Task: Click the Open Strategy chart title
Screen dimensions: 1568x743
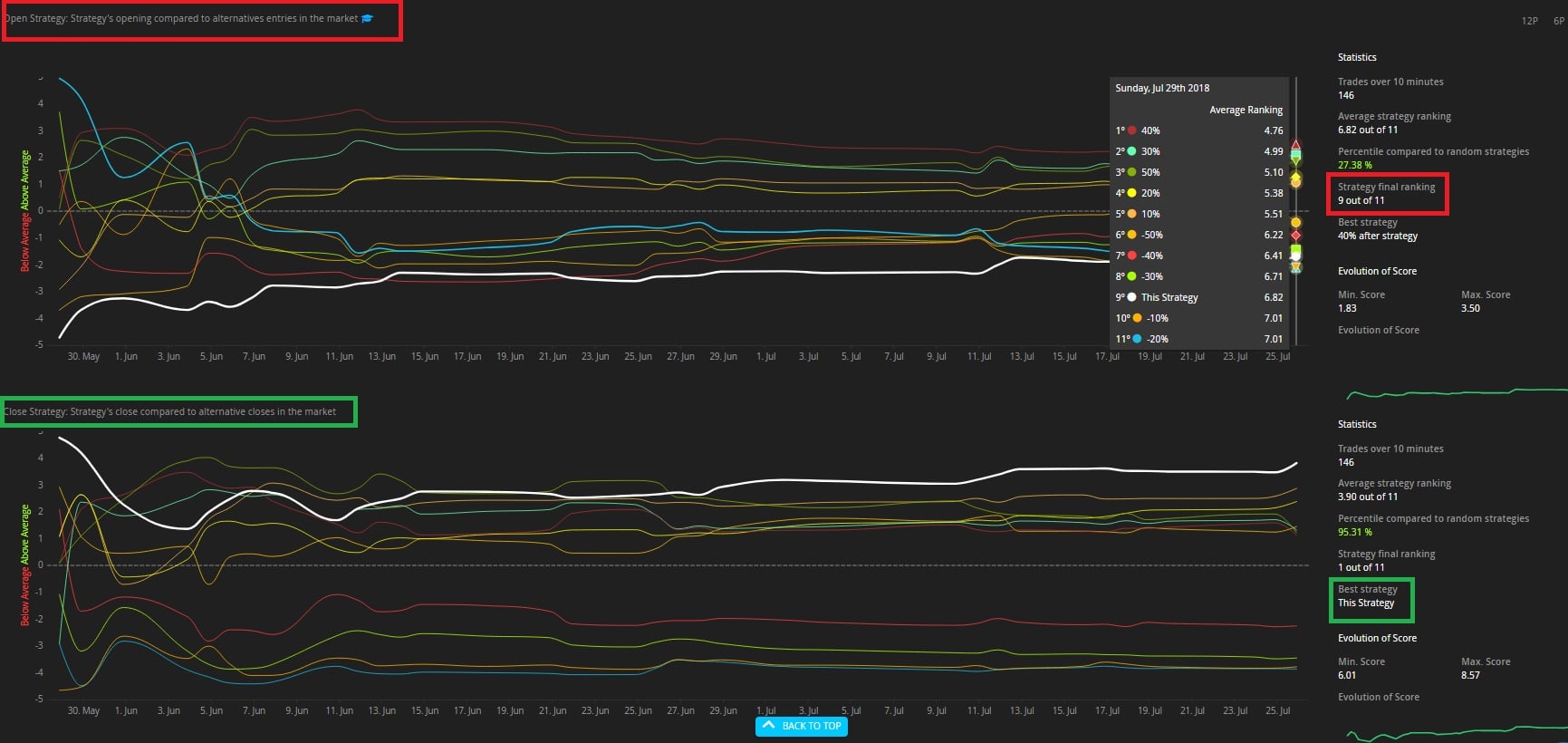Action: pyautogui.click(x=181, y=18)
